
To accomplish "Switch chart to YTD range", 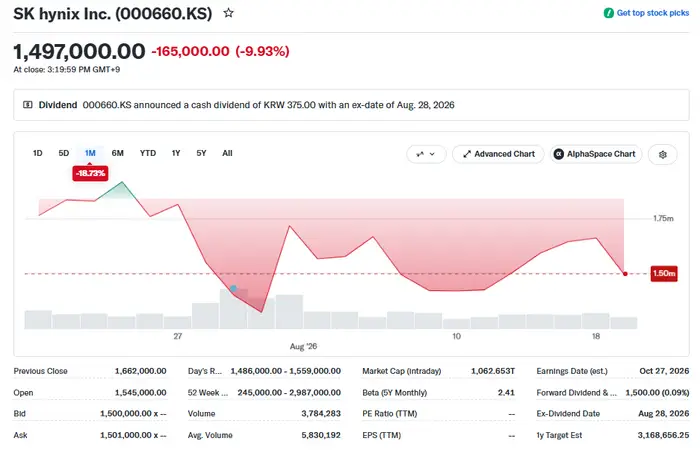I will 148,153.
